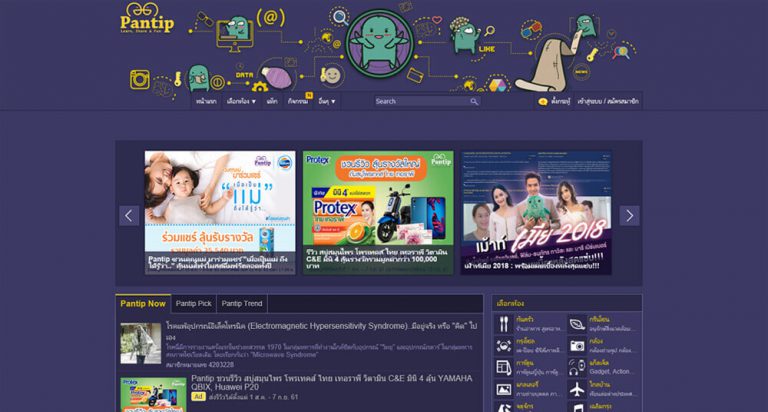Click the เลือกห้อง sidebar panel header
Screen dimensions: 768x412
[567, 304]
